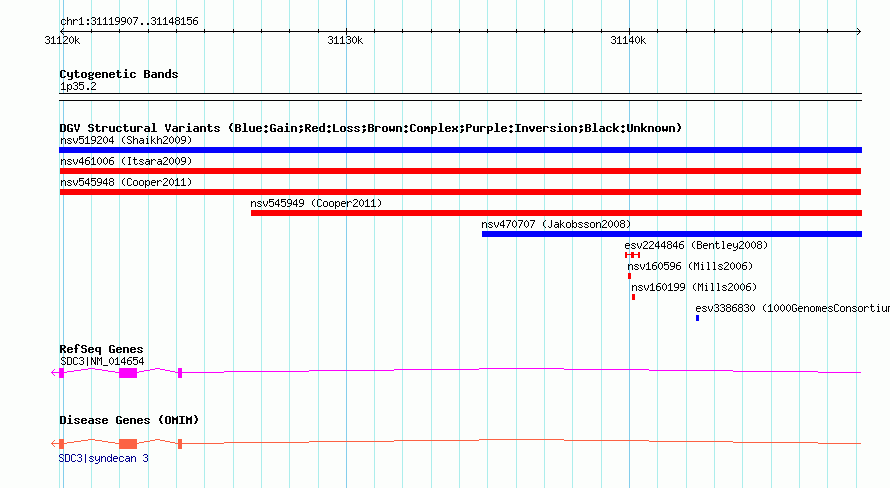890x488 pixels.
Task: Click the orange OMIM gene strand arrow
Action: click(x=54, y=444)
